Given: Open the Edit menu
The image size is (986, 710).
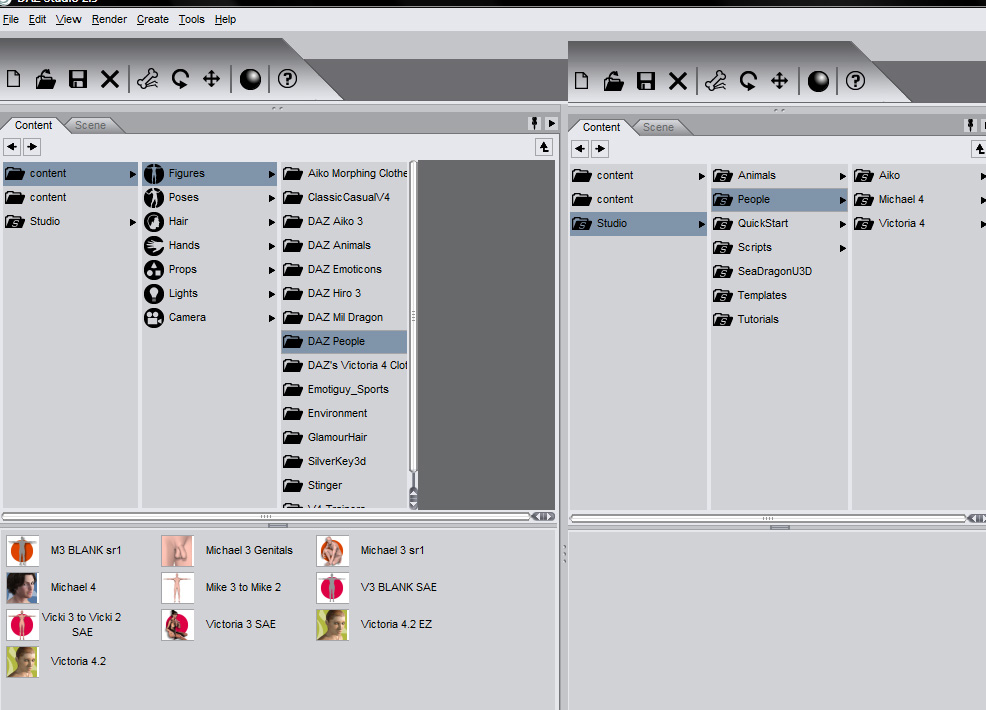Looking at the screenshot, I should click(37, 19).
